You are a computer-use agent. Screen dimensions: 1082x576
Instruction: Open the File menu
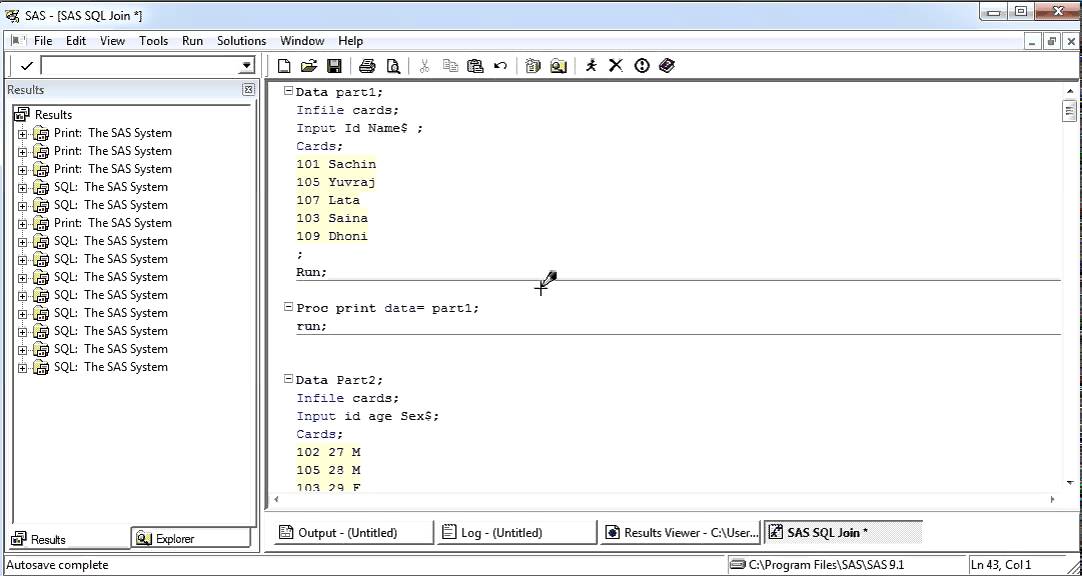click(x=43, y=41)
